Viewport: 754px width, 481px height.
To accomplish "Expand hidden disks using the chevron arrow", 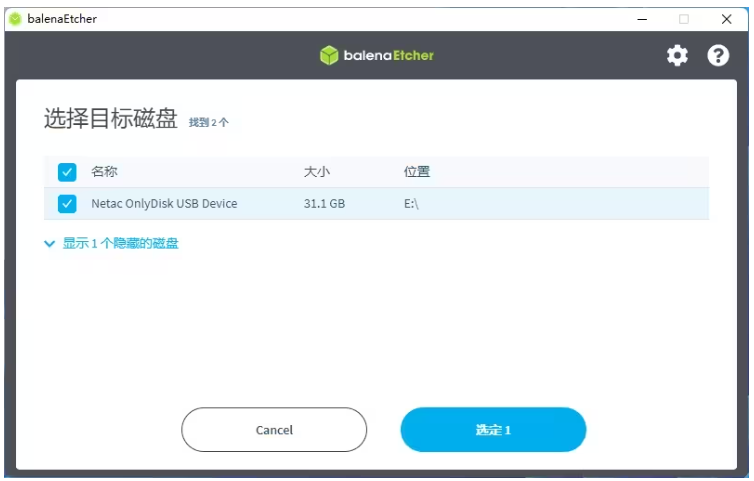I will pyautogui.click(x=50, y=243).
